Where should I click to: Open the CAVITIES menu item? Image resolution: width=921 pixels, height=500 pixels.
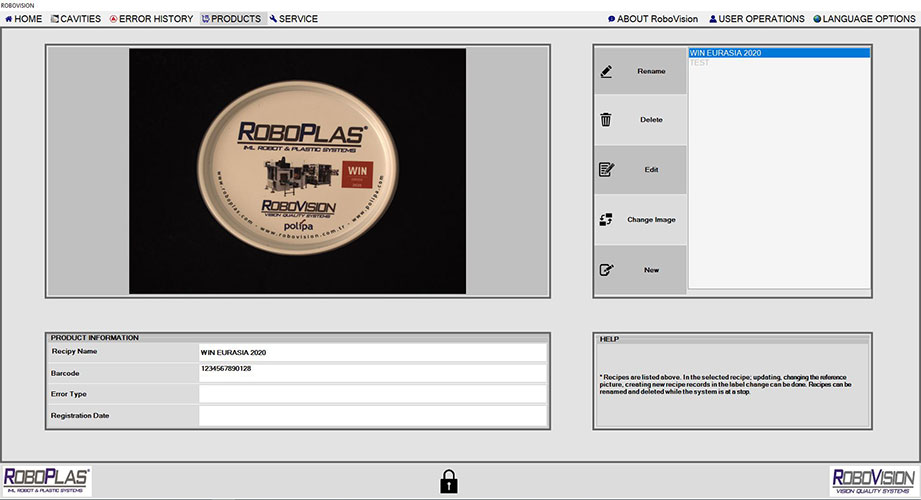(76, 19)
